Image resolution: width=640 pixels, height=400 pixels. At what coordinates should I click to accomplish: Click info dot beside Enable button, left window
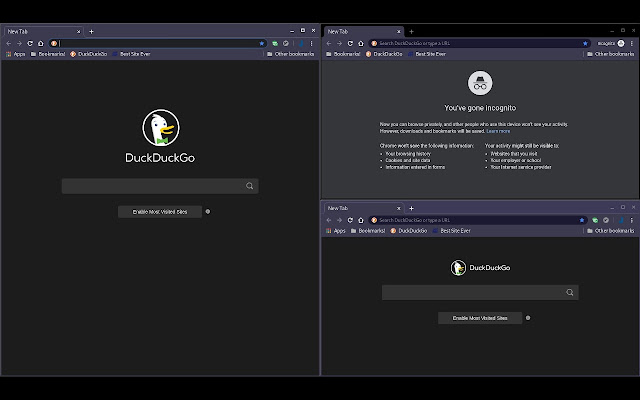coord(208,211)
